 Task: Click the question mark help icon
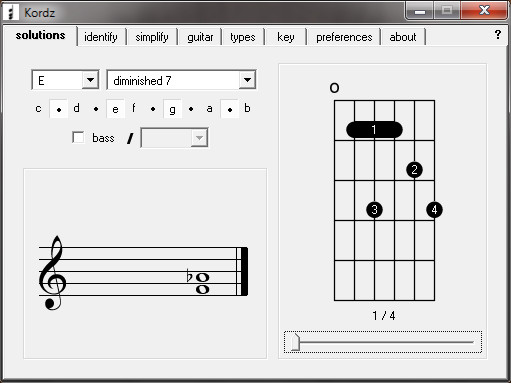(x=498, y=34)
